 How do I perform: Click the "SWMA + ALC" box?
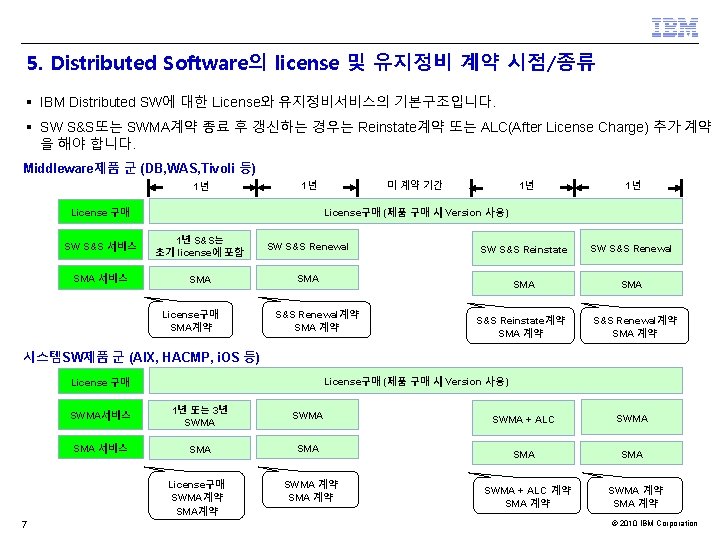523,418
